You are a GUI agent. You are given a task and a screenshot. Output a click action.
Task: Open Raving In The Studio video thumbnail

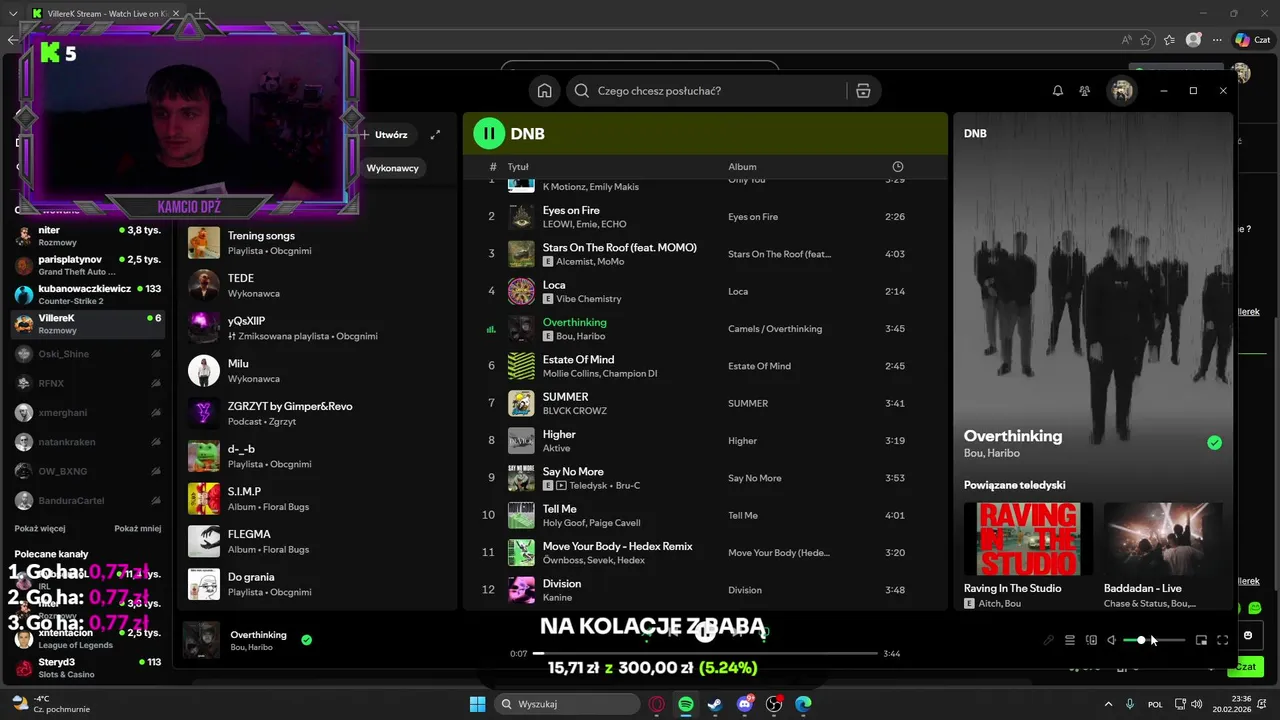[x=1028, y=539]
